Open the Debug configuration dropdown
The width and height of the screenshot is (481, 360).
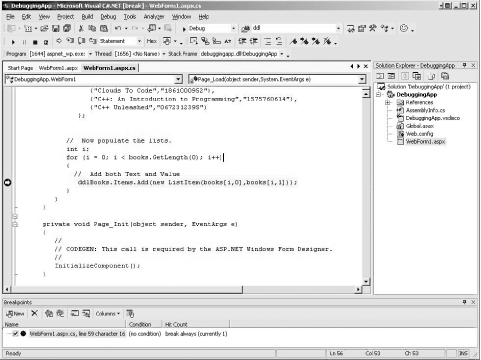click(x=233, y=29)
